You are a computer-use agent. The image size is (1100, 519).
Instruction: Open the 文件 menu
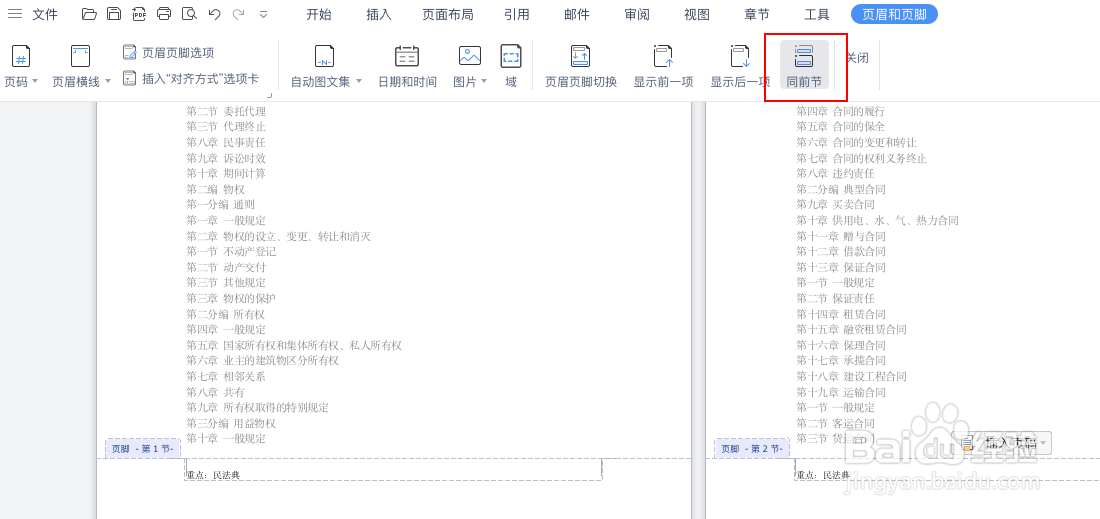[45, 14]
